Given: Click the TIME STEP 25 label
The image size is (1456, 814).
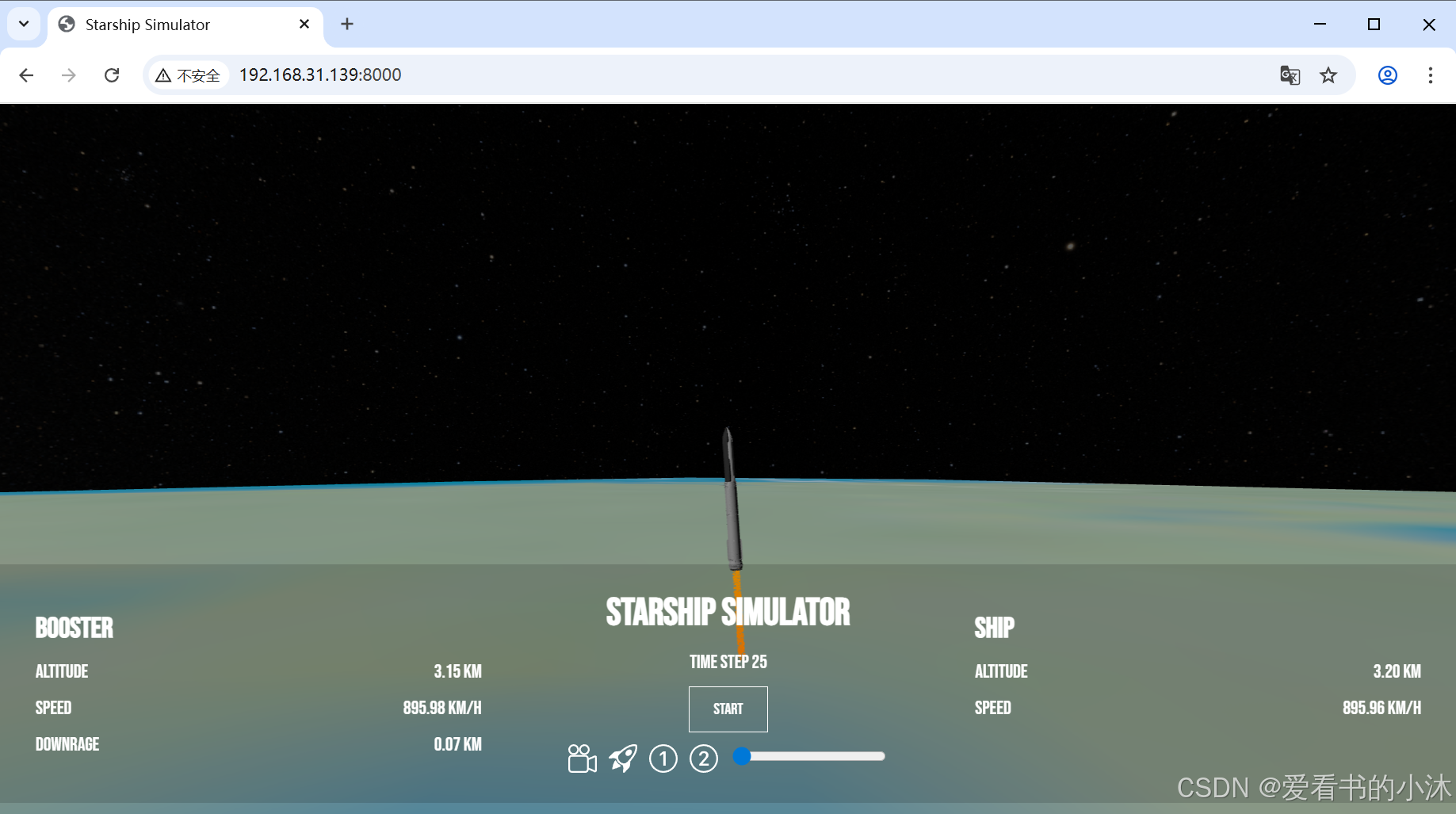Looking at the screenshot, I should pos(728,662).
